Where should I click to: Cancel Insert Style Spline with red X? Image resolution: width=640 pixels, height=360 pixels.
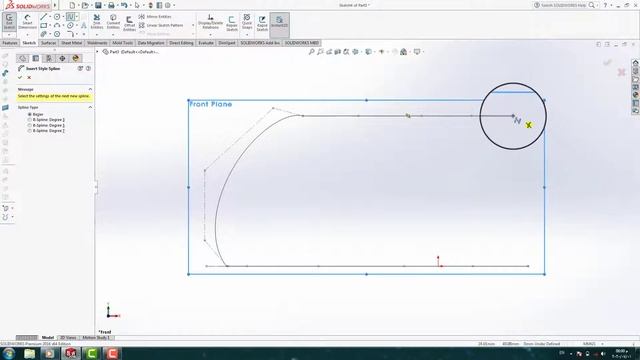coord(29,78)
